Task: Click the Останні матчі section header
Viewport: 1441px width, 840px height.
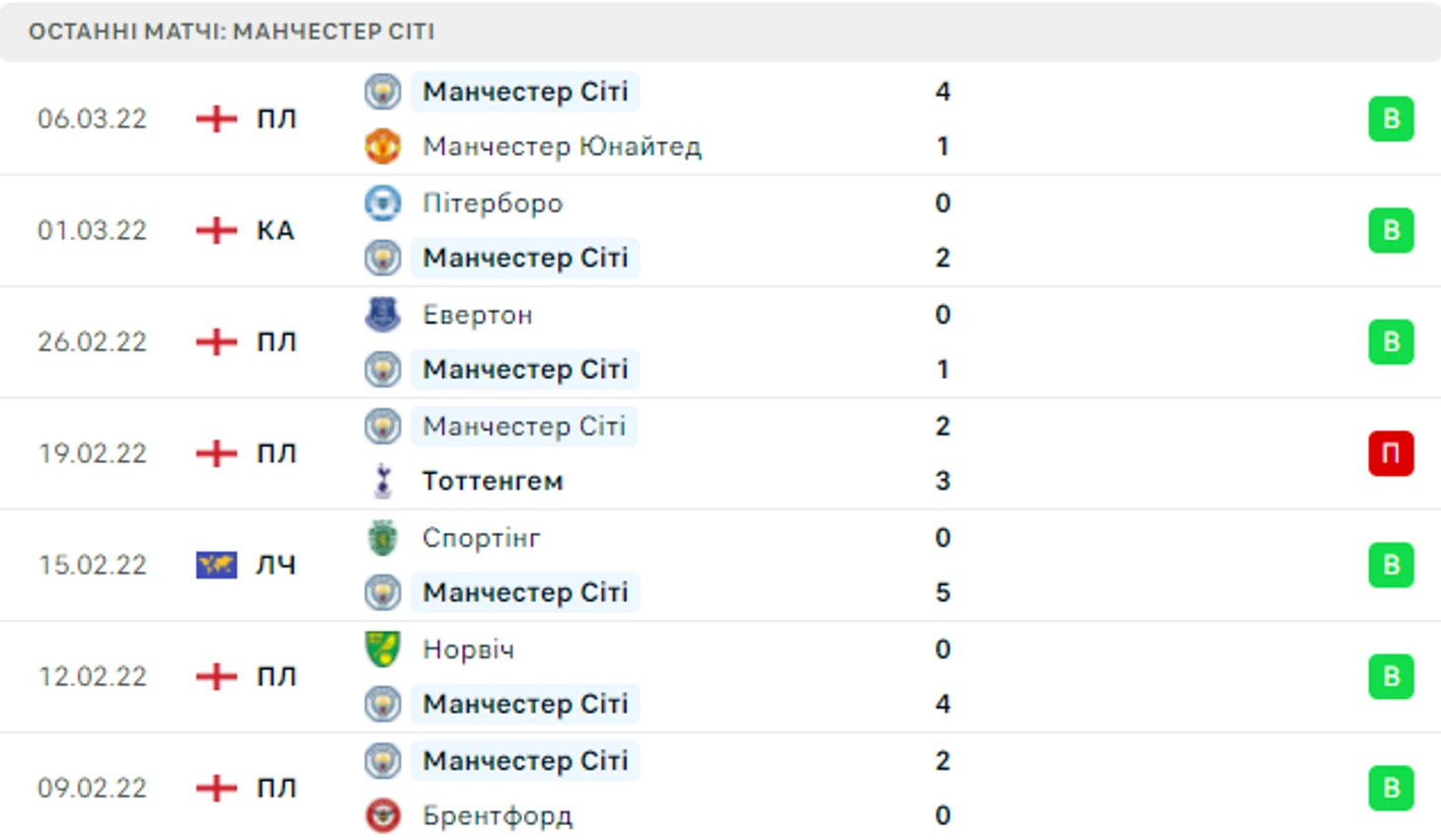Action: 231,32
